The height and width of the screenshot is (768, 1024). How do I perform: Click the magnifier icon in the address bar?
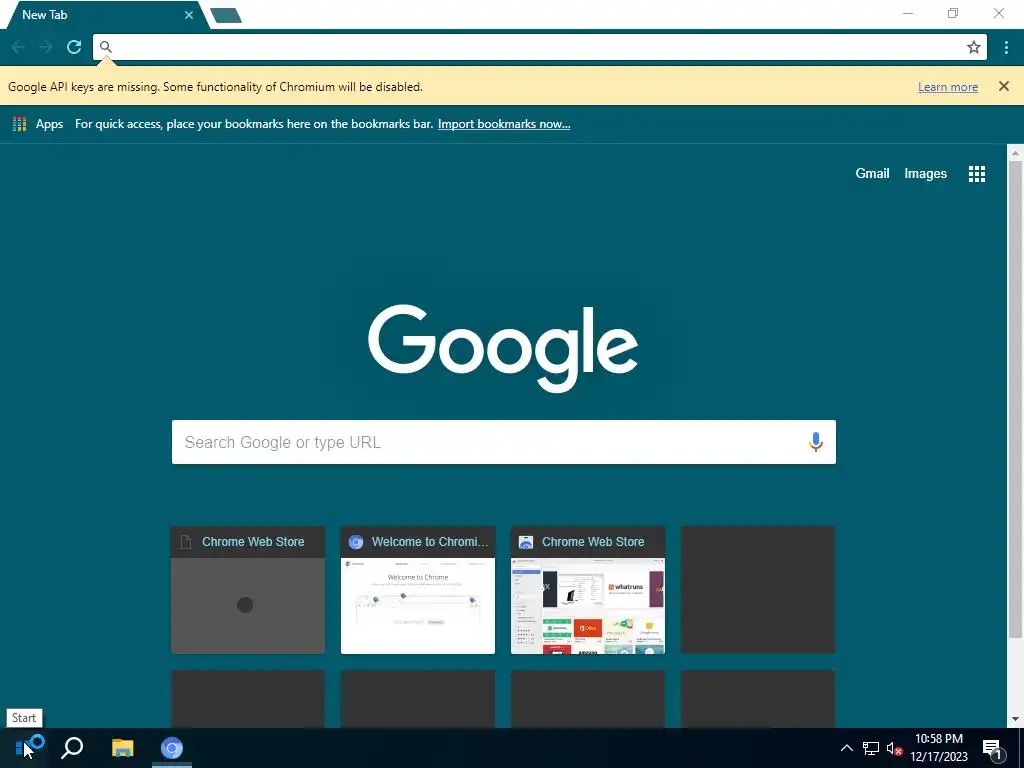106,47
